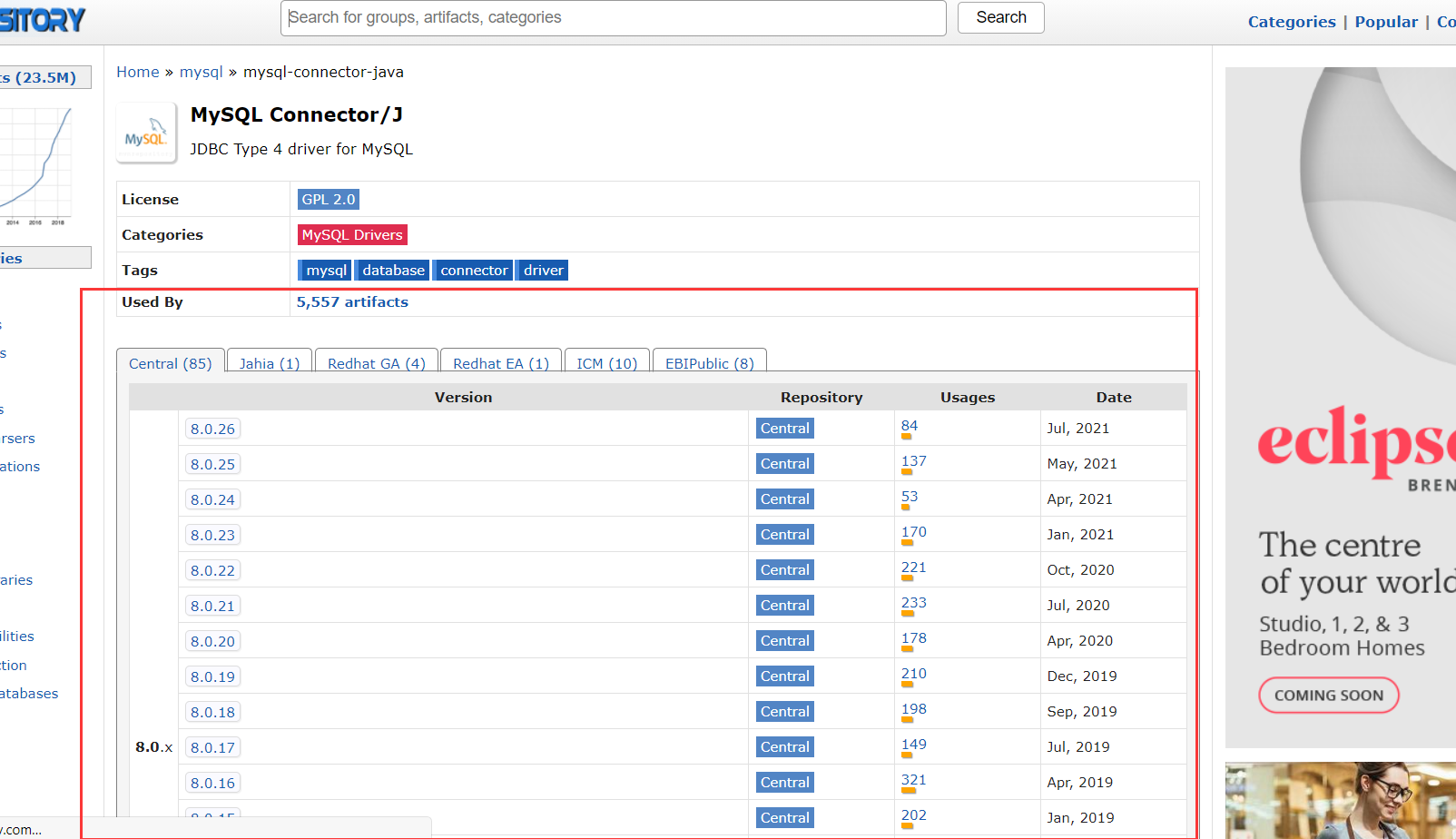Switch to the EBIPublic (8) tab
The width and height of the screenshot is (1456, 839).
pos(710,362)
